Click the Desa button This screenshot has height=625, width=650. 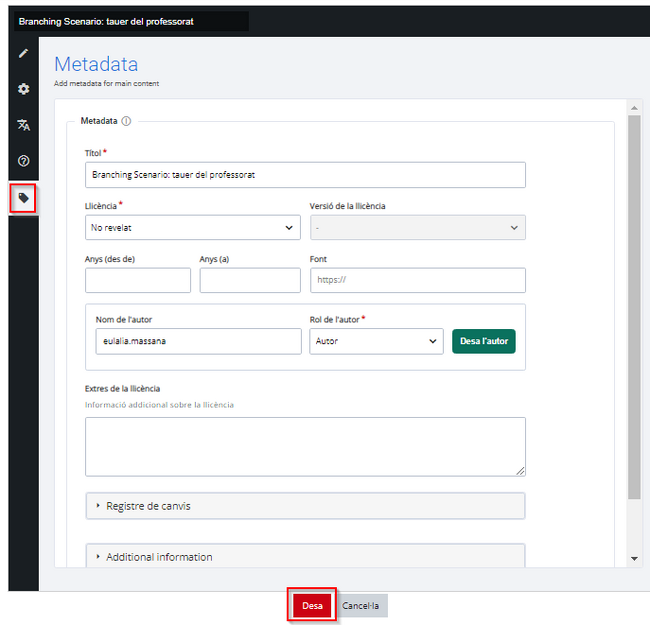coord(312,606)
